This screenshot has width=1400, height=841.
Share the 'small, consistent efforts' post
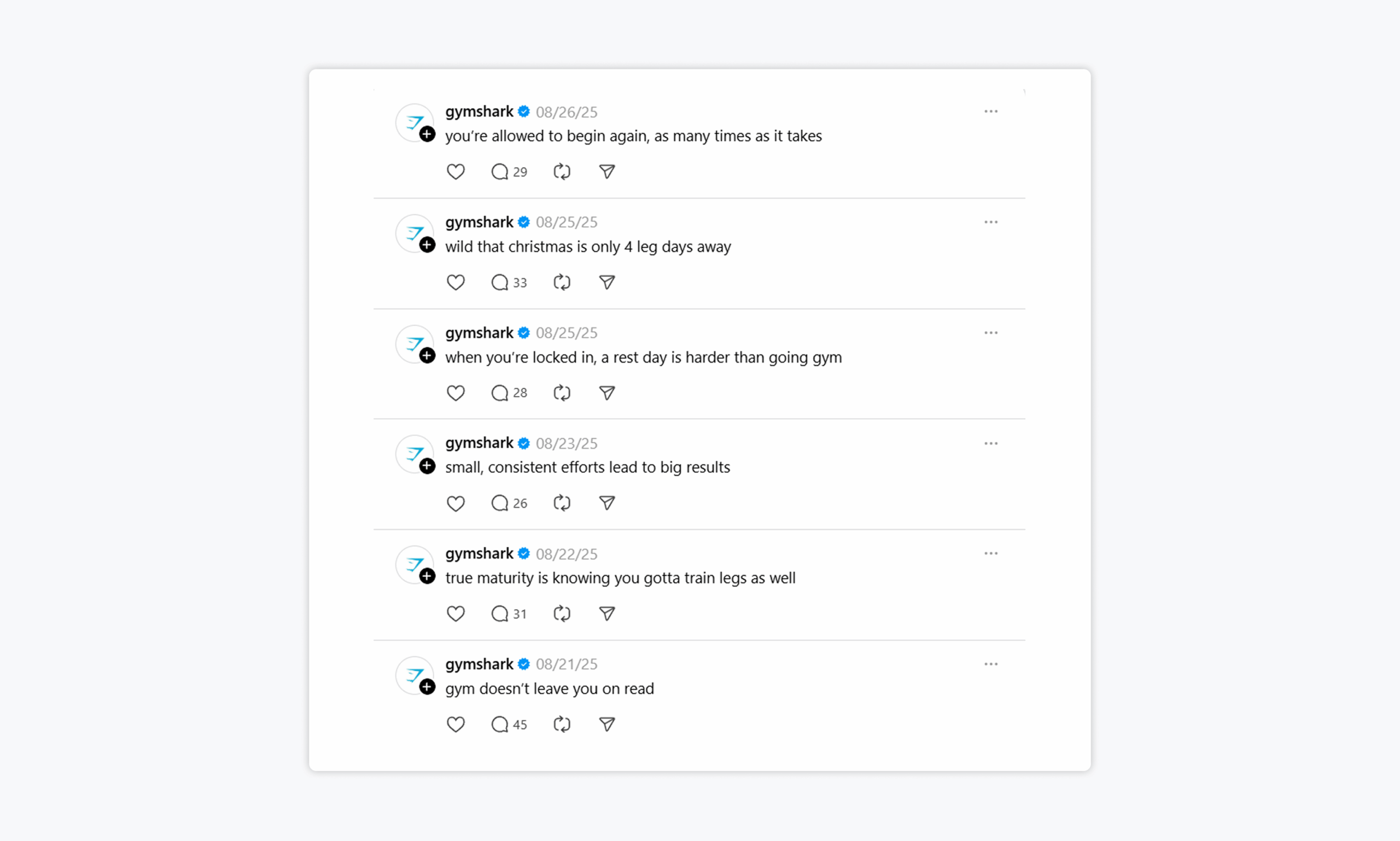tap(606, 503)
